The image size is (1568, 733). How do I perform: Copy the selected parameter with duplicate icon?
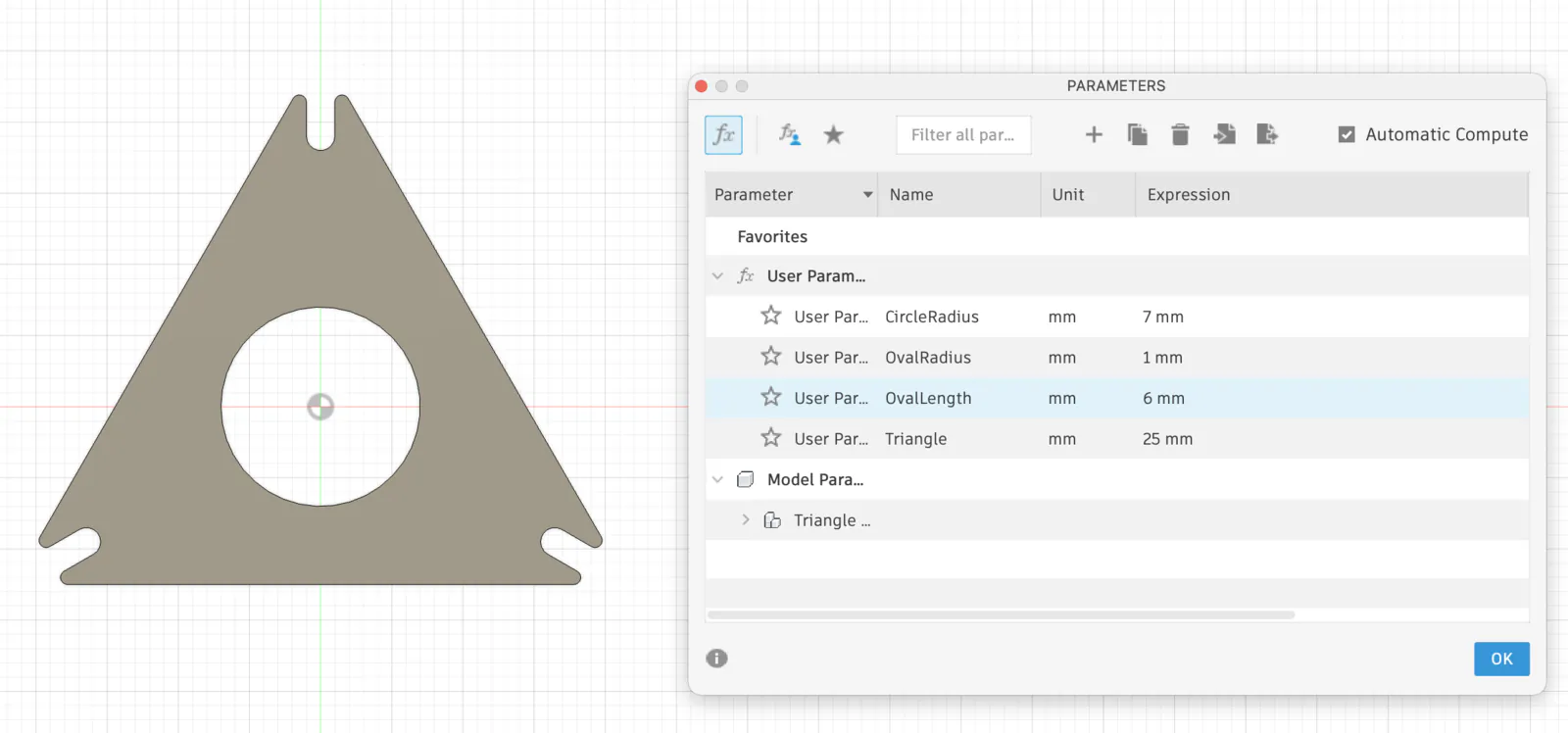(1137, 134)
